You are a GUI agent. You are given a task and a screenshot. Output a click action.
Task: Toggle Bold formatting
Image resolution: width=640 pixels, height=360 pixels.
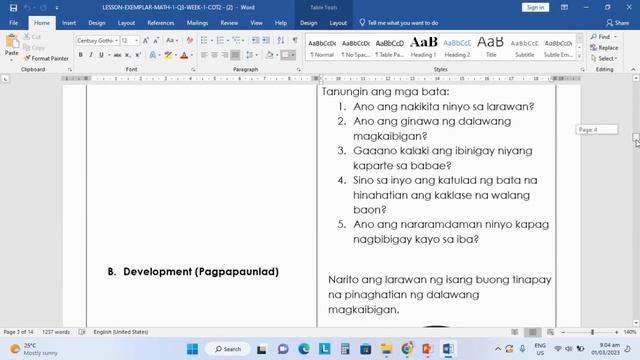click(80, 55)
